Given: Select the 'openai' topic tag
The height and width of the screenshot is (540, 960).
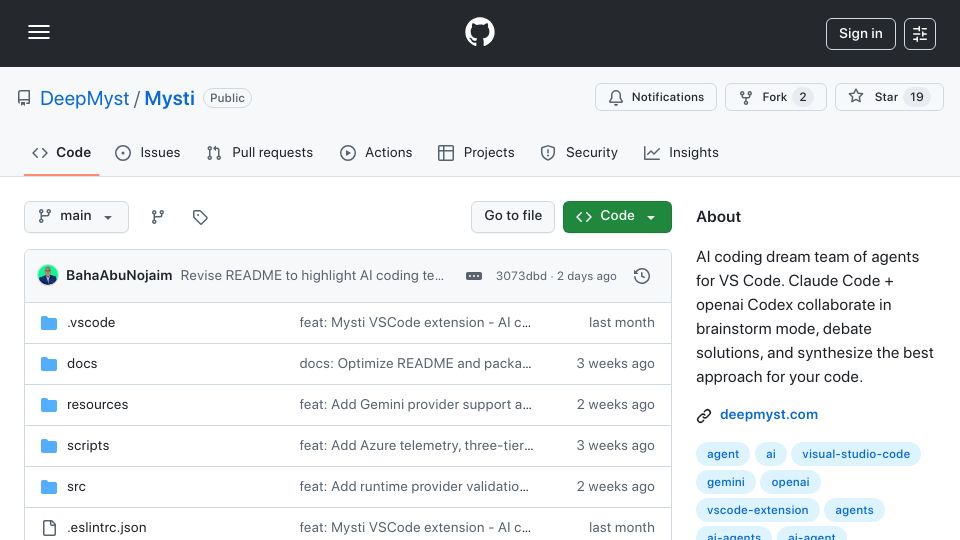Looking at the screenshot, I should pyautogui.click(x=790, y=482).
